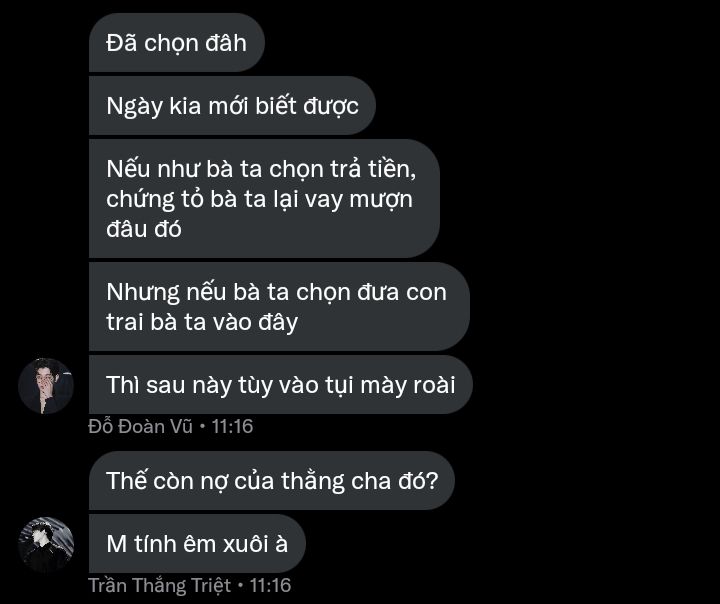Select the "Thì sau này tùy vào tụi mày roài" bubble
This screenshot has width=720, height=604.
coord(281,384)
